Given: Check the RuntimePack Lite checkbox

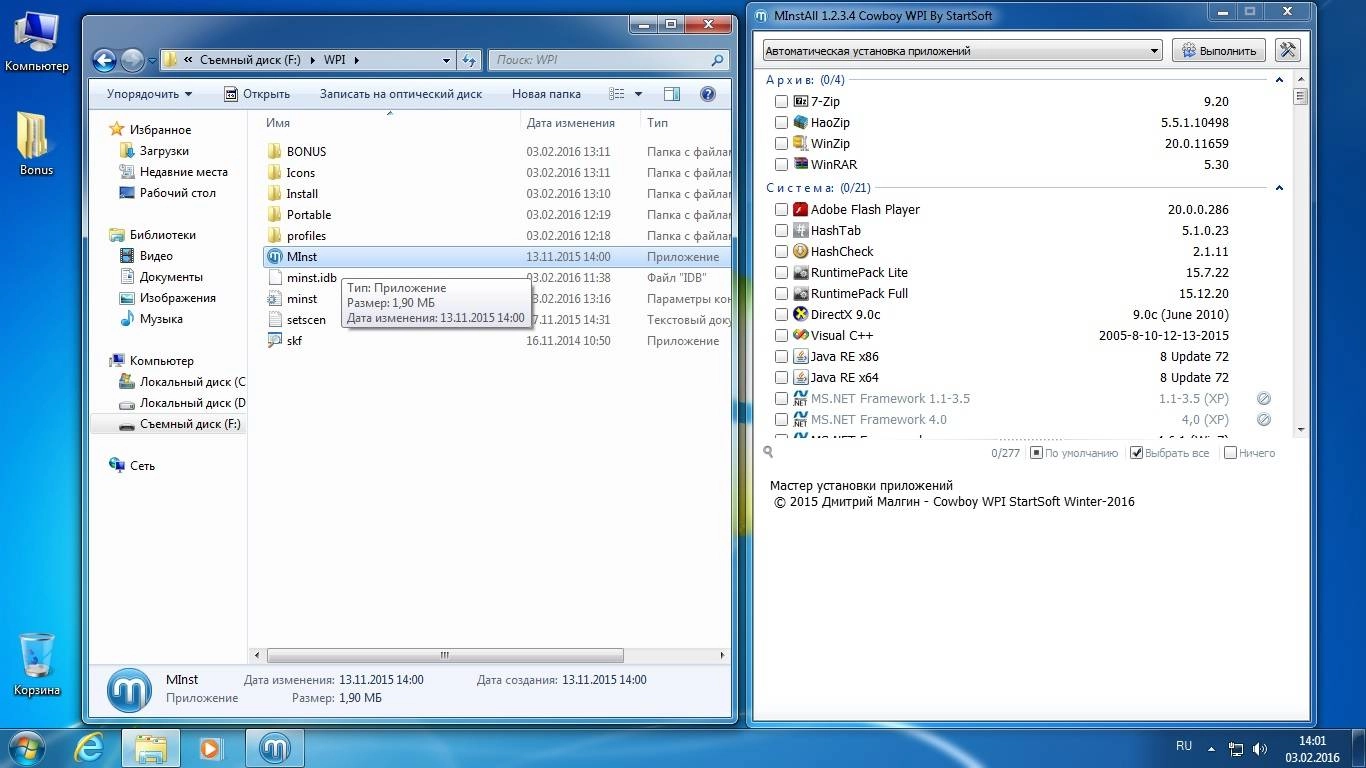Looking at the screenshot, I should (x=781, y=272).
